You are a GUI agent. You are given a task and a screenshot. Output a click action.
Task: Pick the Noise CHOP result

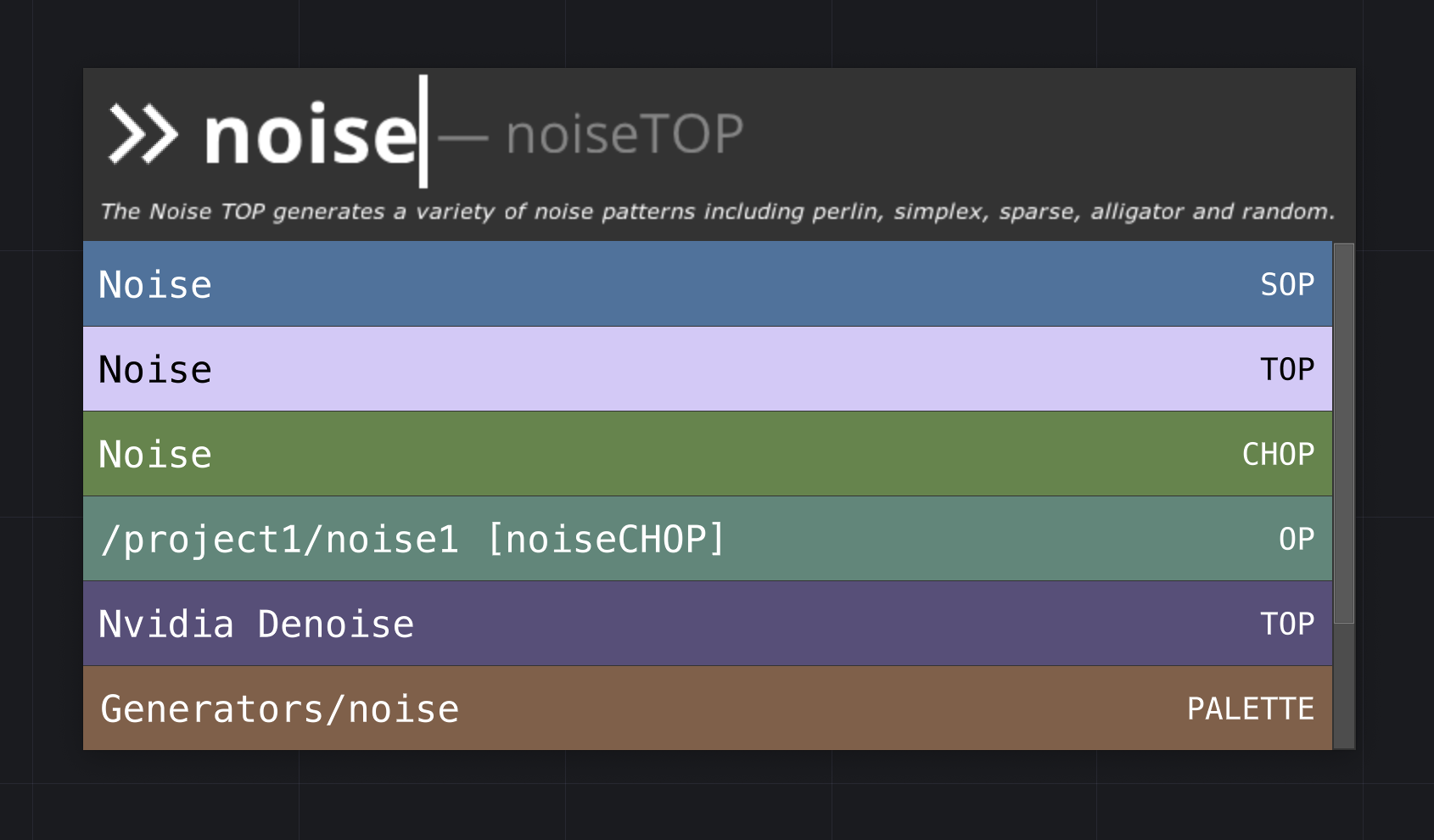(x=155, y=454)
